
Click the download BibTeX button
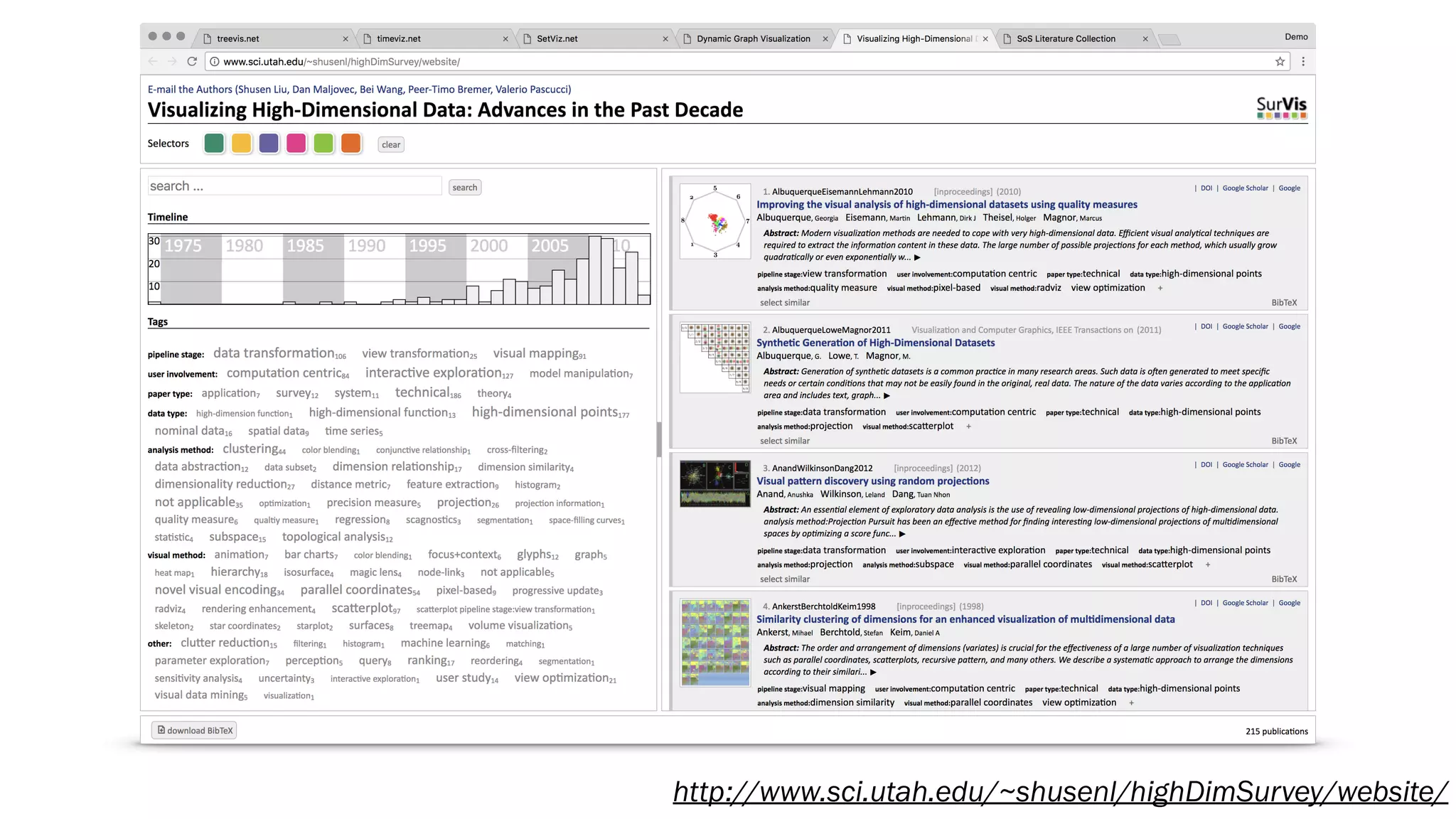[x=194, y=730]
